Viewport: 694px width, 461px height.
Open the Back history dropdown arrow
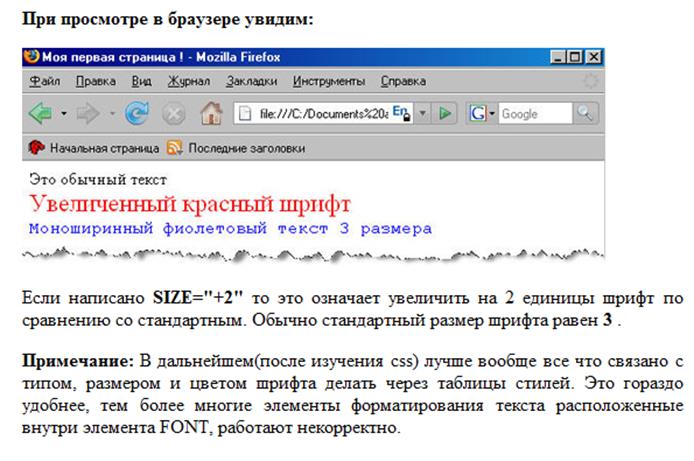pos(64,114)
